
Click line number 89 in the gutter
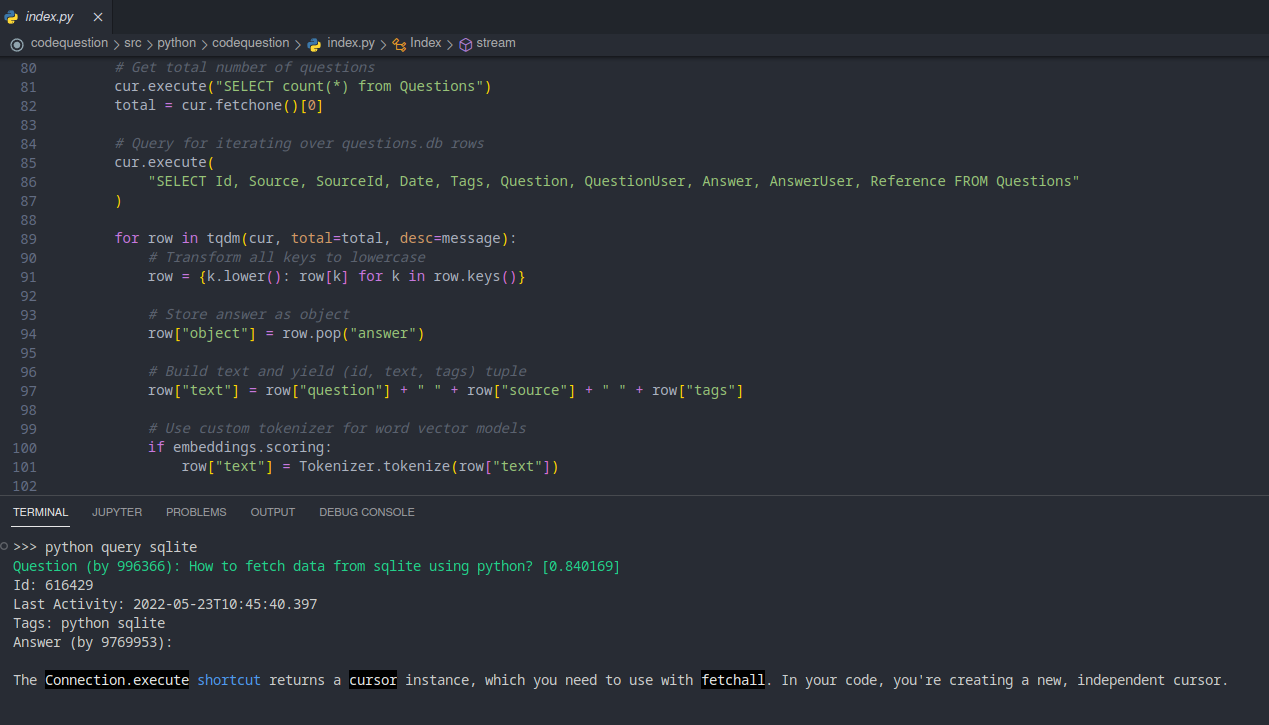(26, 238)
